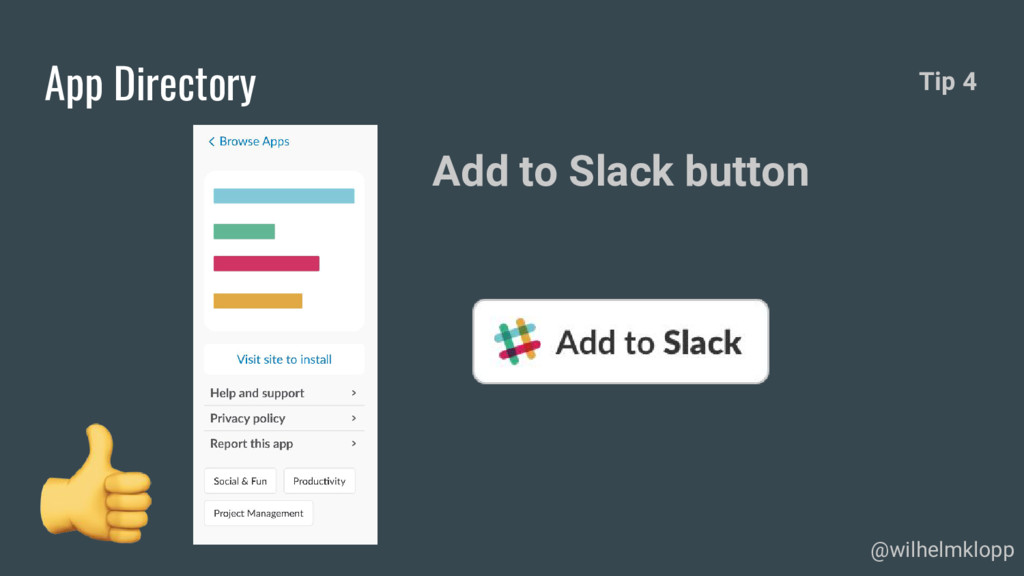Click the back chevron beside Browse Apps
1024x576 pixels.
coord(212,142)
